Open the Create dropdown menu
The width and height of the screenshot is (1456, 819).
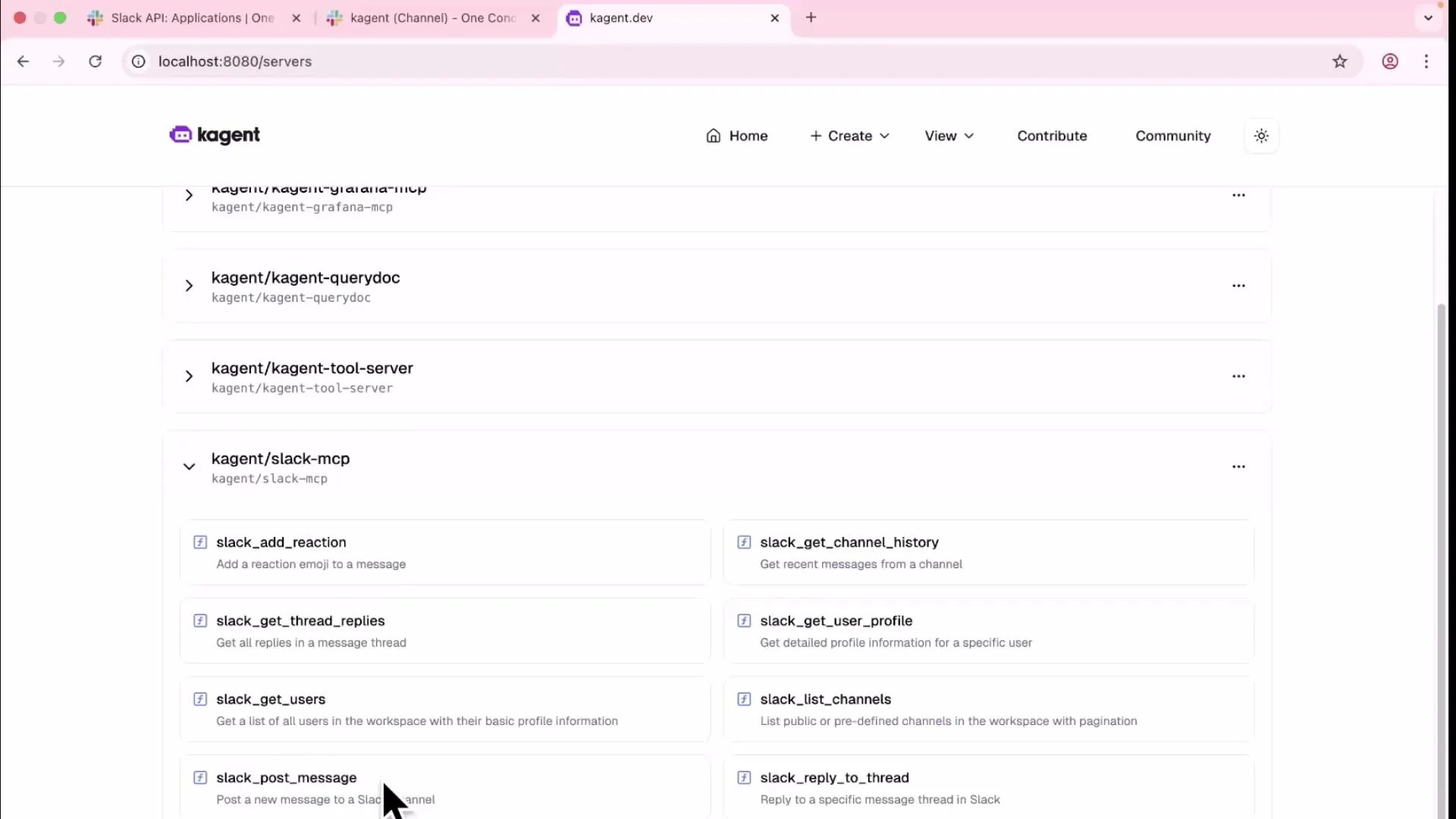(x=849, y=136)
